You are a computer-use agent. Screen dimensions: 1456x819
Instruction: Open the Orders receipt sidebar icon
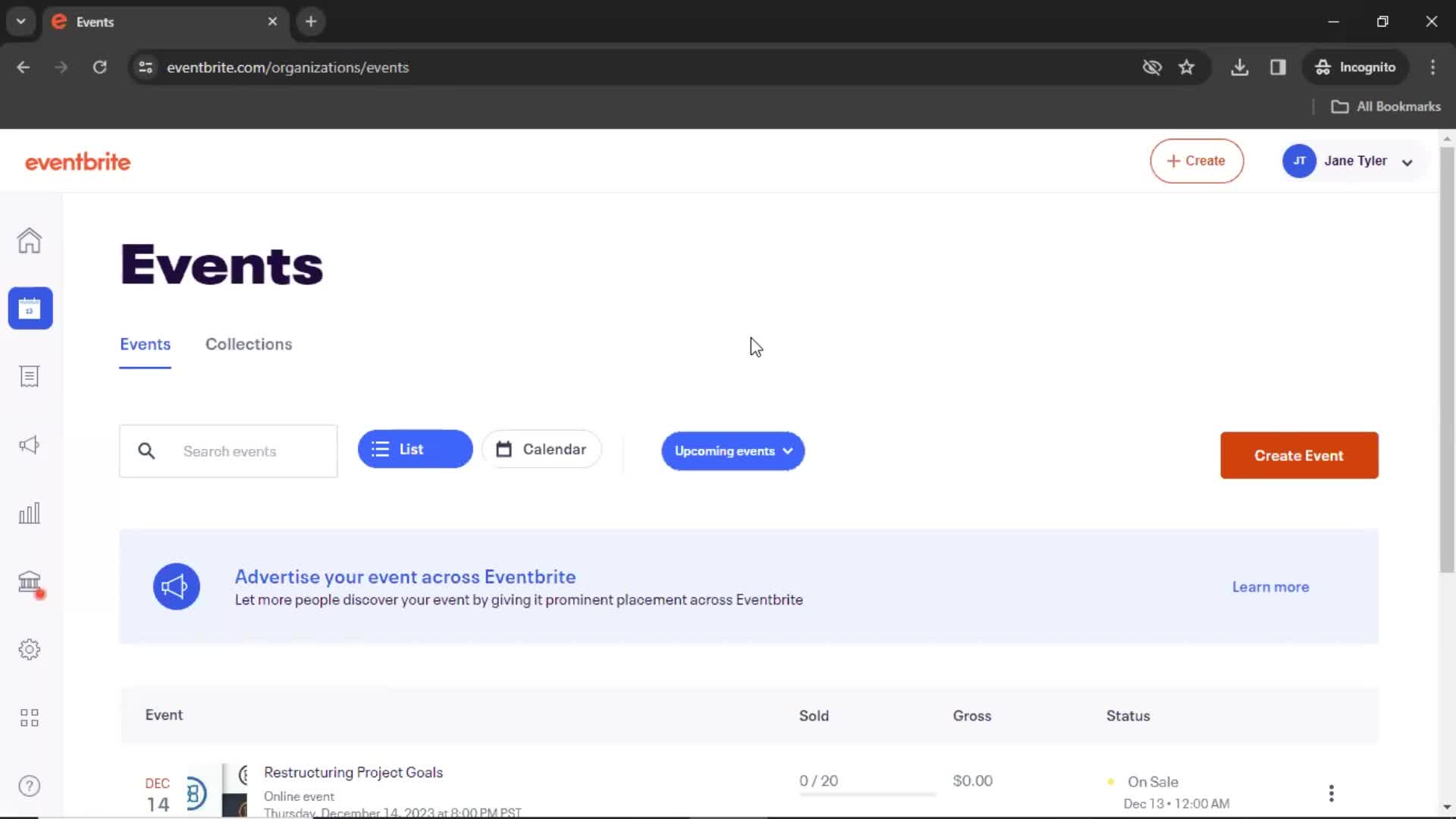coord(30,377)
